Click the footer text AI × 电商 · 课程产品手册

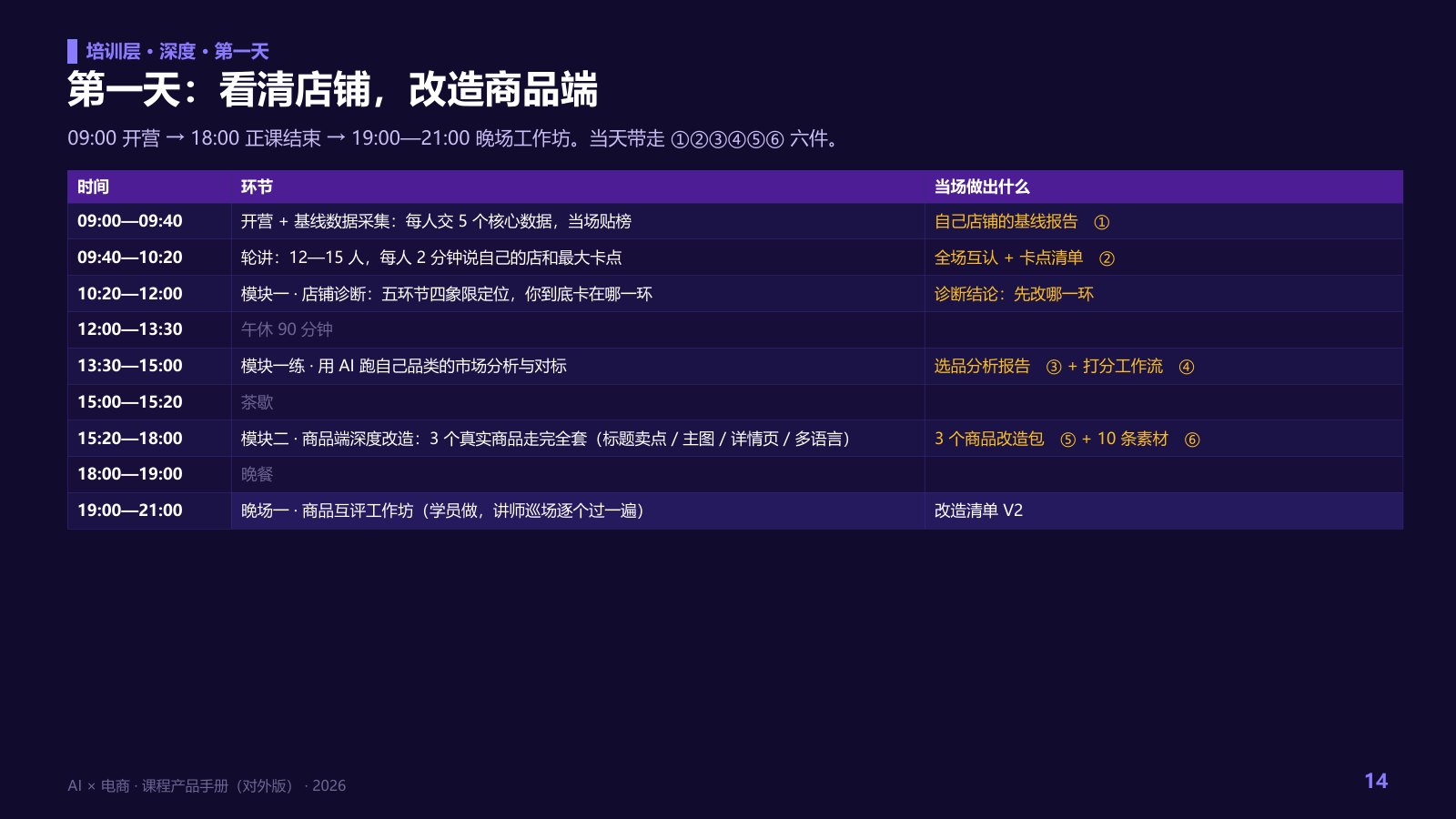tap(207, 785)
